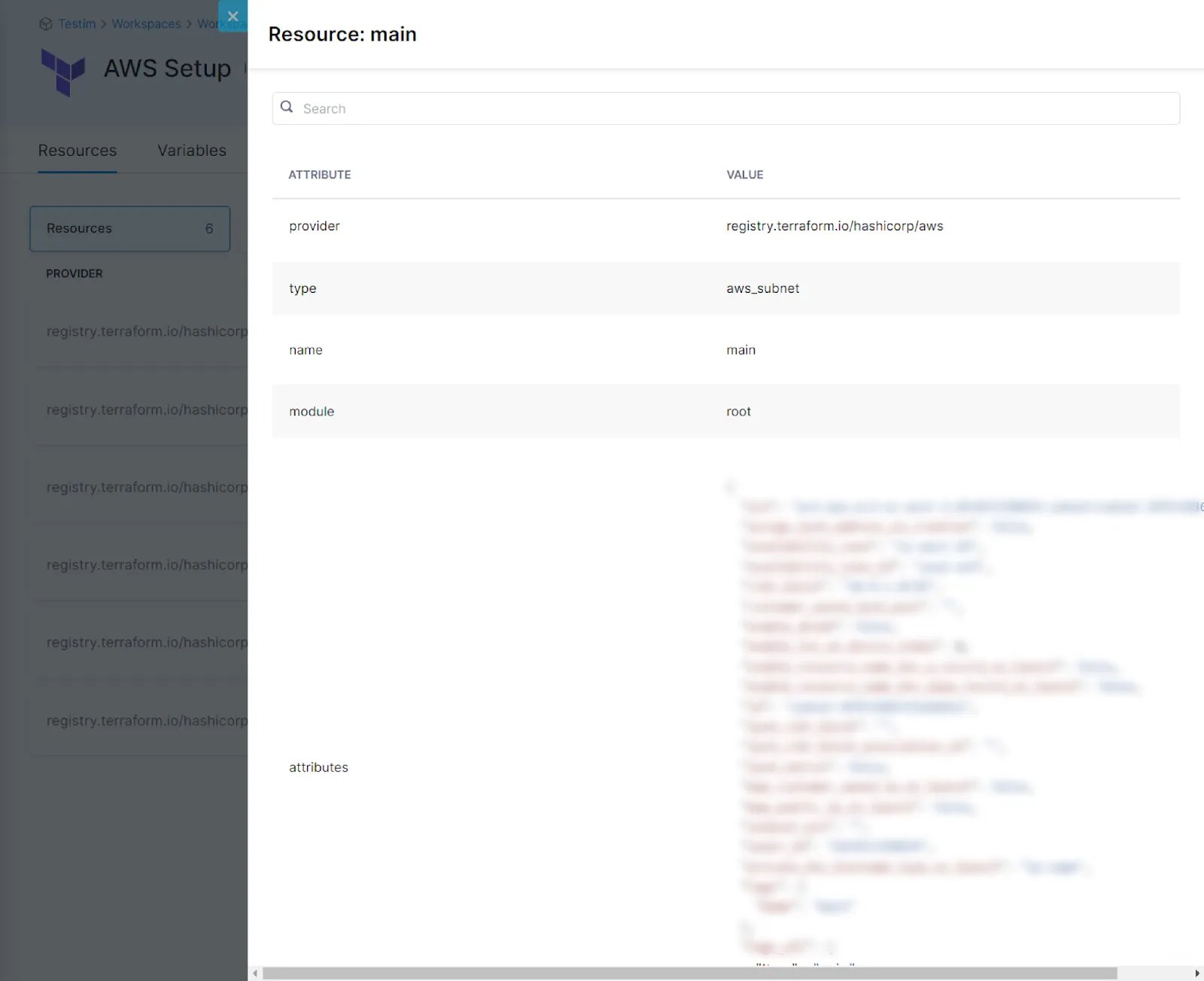Click the right arrow of the bottom scrollbar

(x=1196, y=973)
